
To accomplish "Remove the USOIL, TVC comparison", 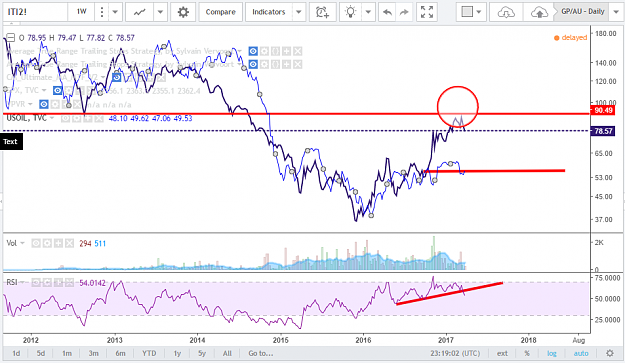I will pos(99,118).
